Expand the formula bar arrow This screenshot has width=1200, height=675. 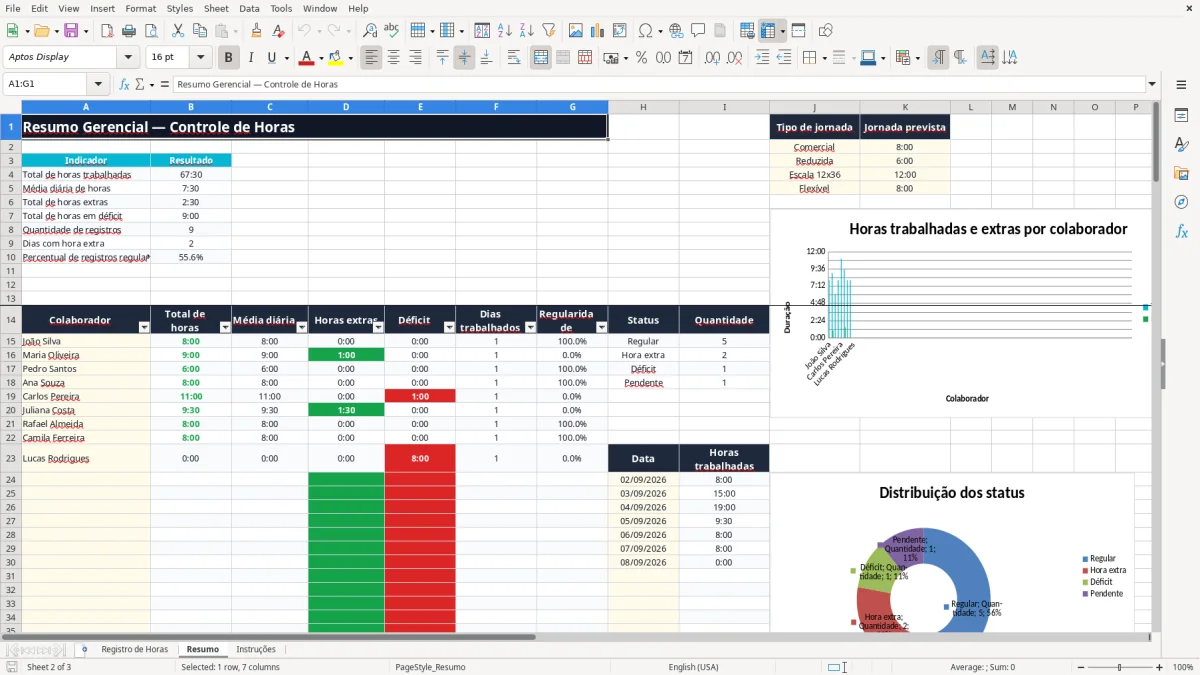coord(1152,84)
